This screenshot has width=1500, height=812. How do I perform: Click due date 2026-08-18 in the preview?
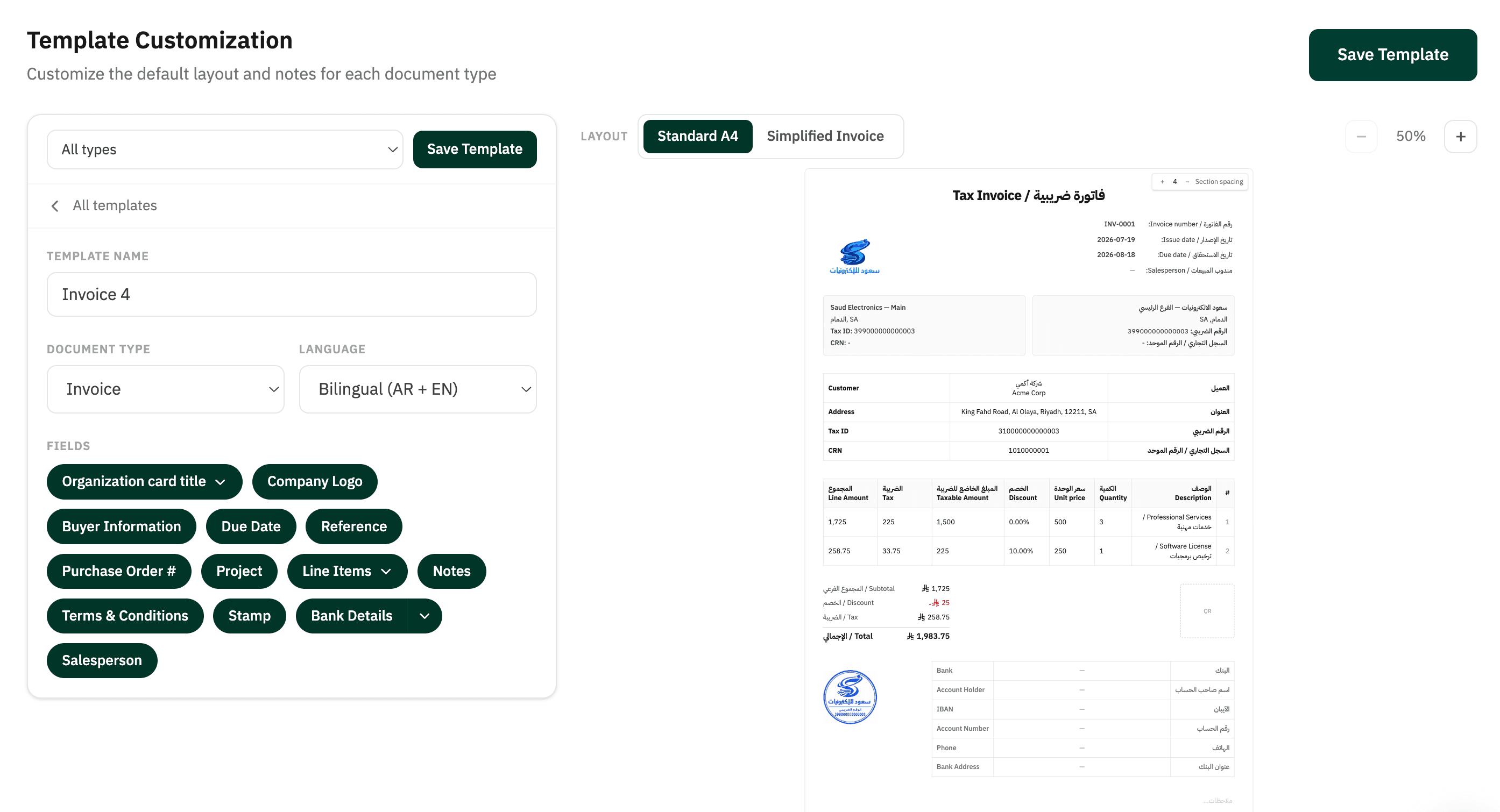1116,255
